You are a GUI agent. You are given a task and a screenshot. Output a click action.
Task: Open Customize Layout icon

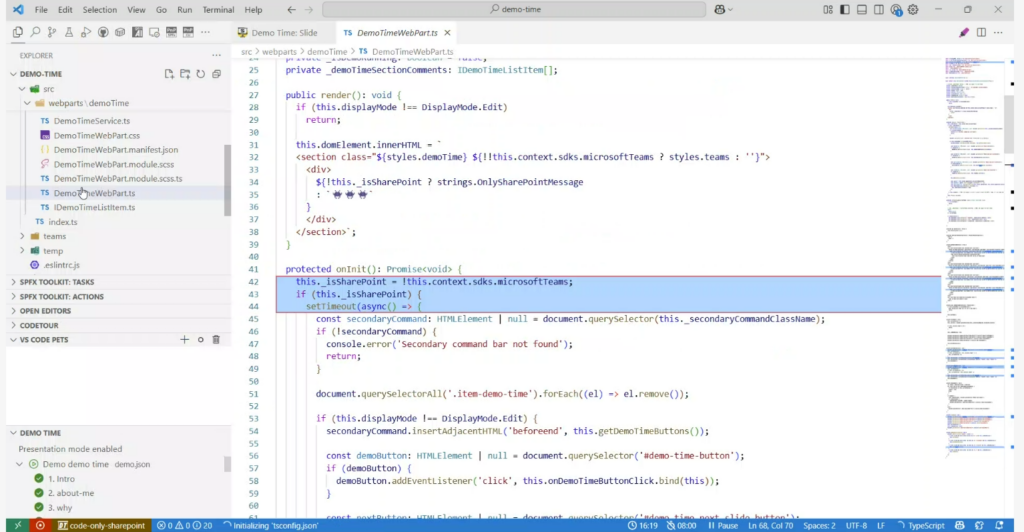(x=828, y=9)
